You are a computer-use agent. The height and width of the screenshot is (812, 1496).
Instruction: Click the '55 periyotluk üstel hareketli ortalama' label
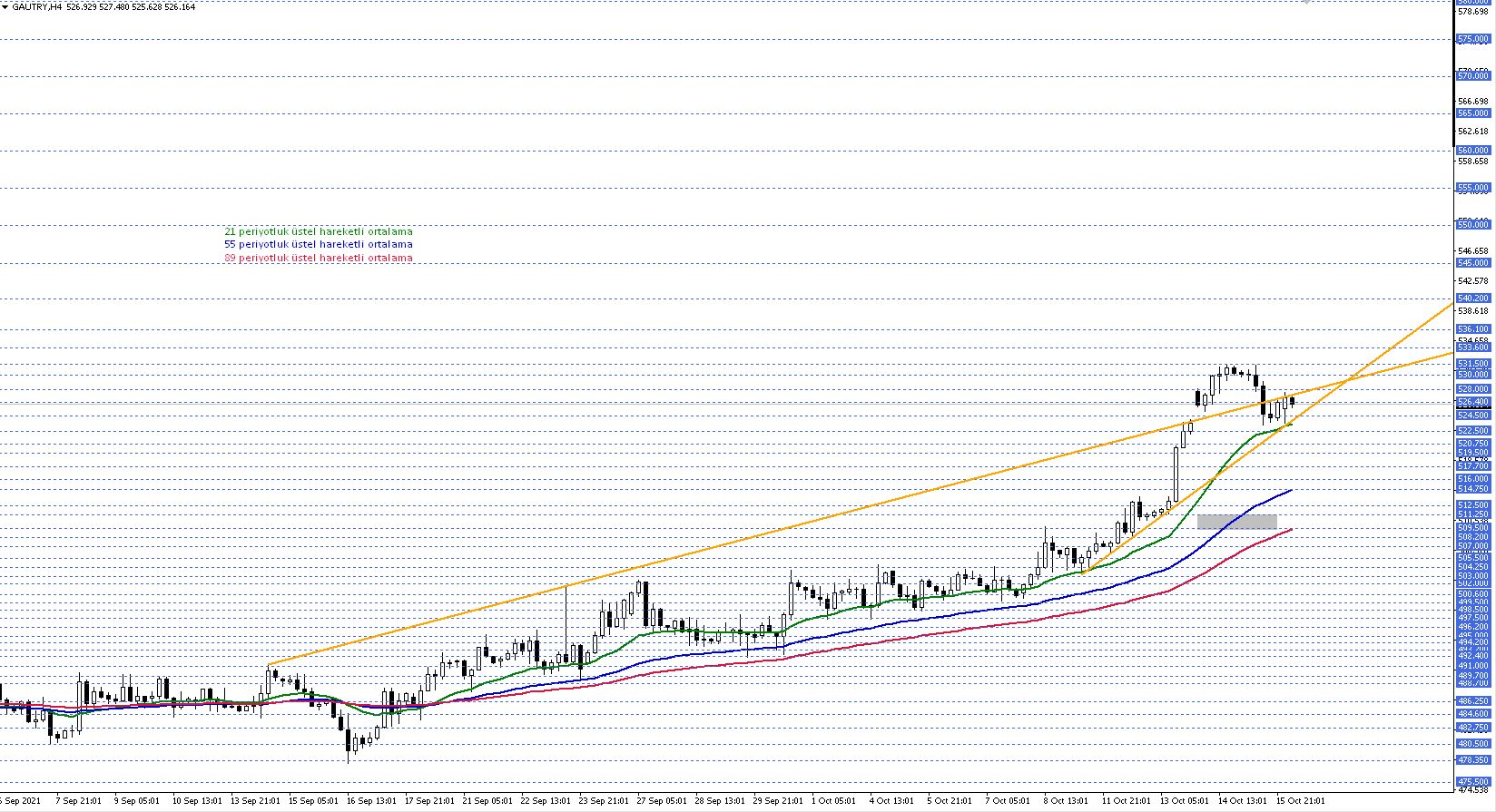tap(318, 244)
